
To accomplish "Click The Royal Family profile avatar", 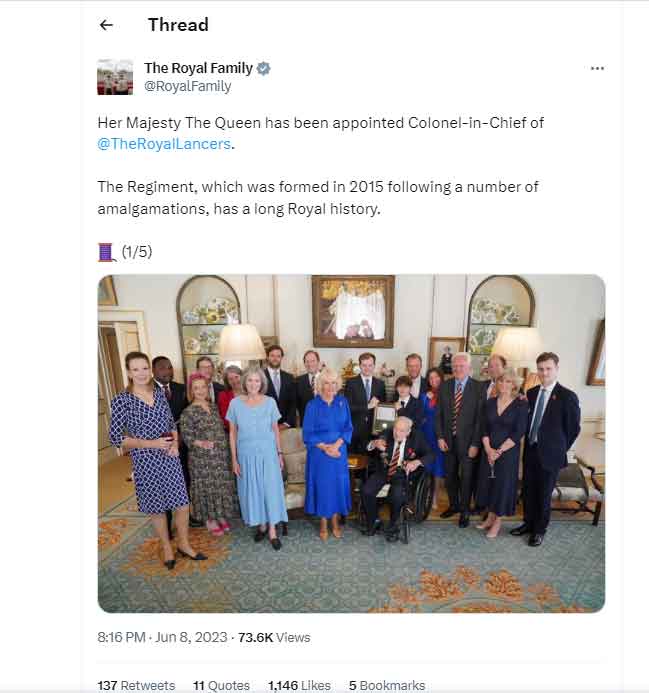I will point(115,77).
